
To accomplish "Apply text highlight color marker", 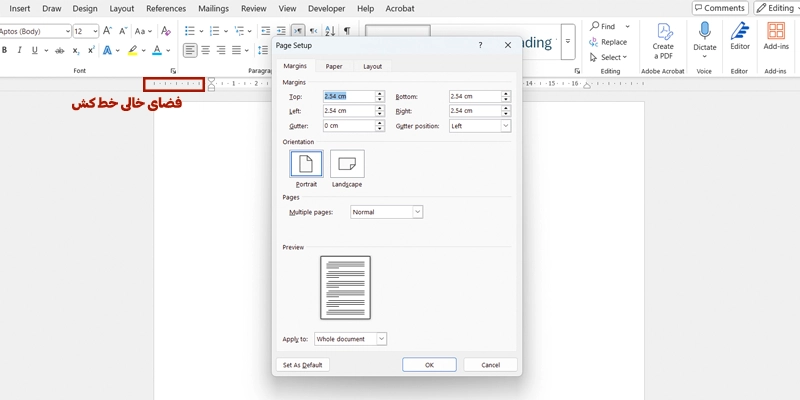I will pos(132,50).
